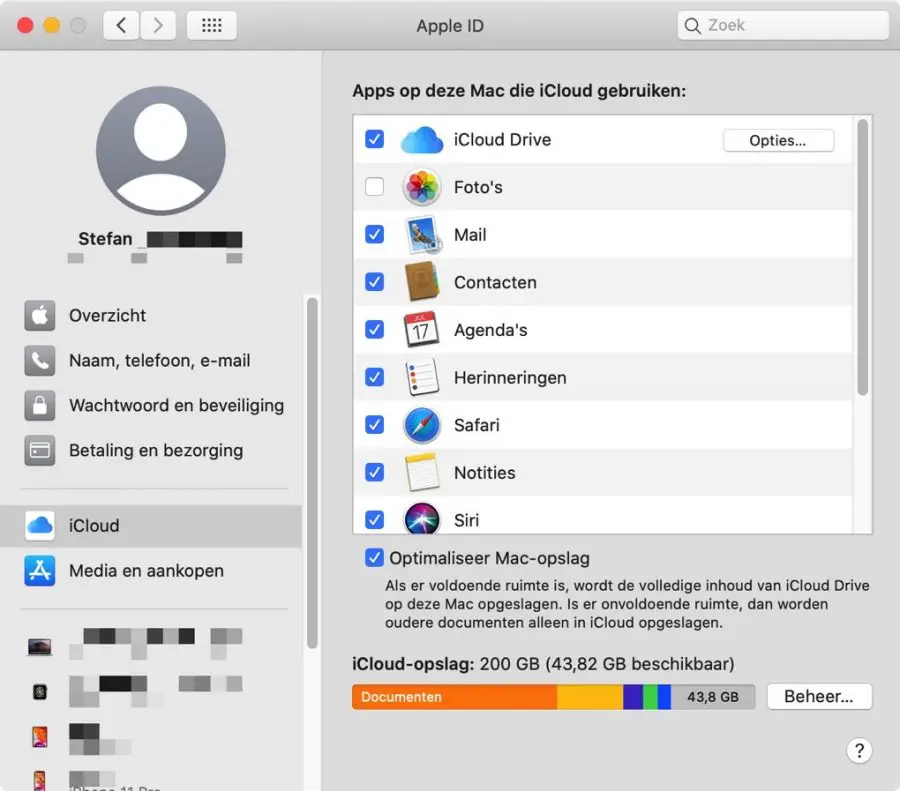Click the iCloud Drive cloud icon
Viewport: 900px width, 791px height.
pos(422,140)
